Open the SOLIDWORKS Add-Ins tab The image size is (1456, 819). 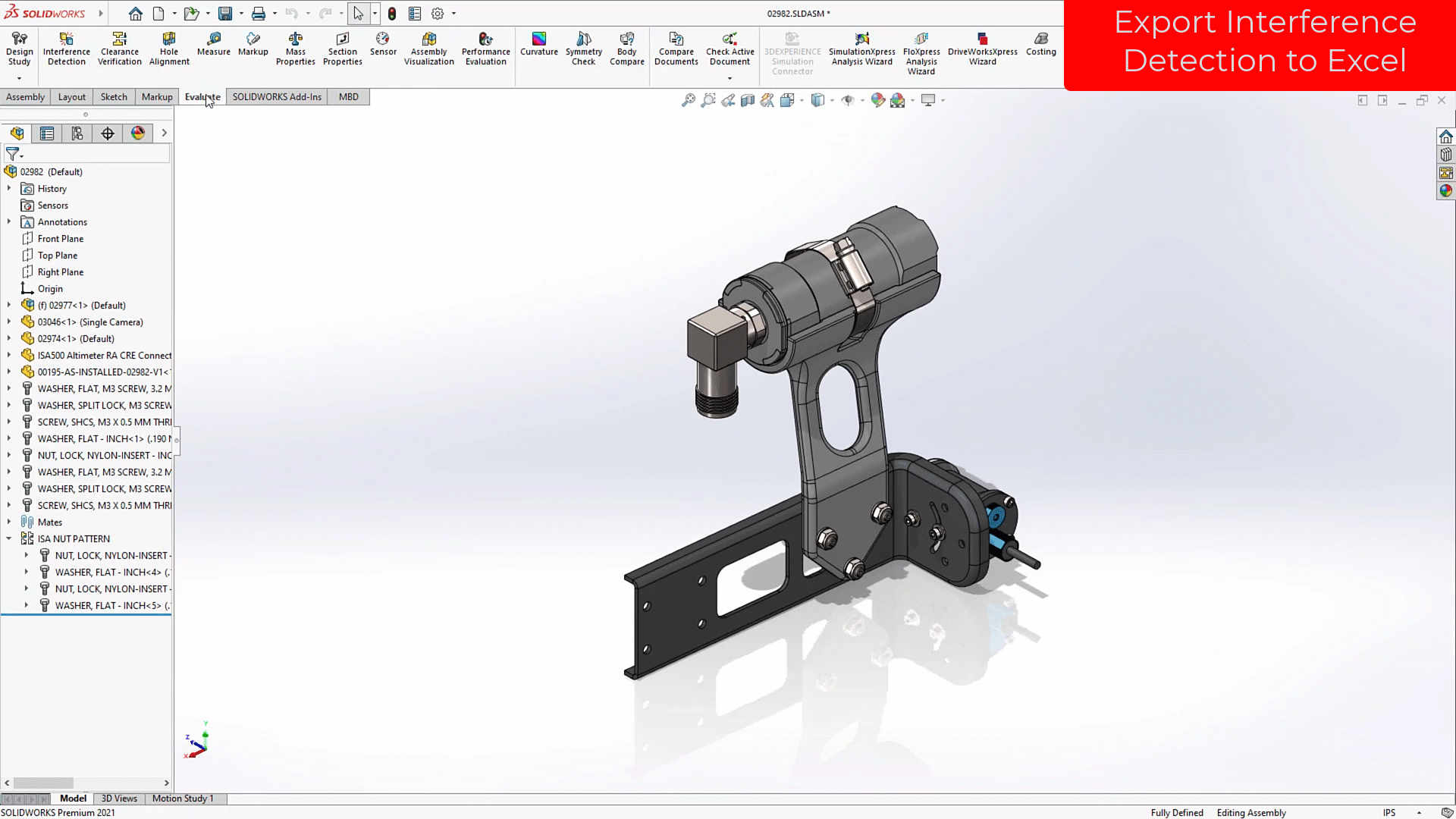click(x=277, y=97)
